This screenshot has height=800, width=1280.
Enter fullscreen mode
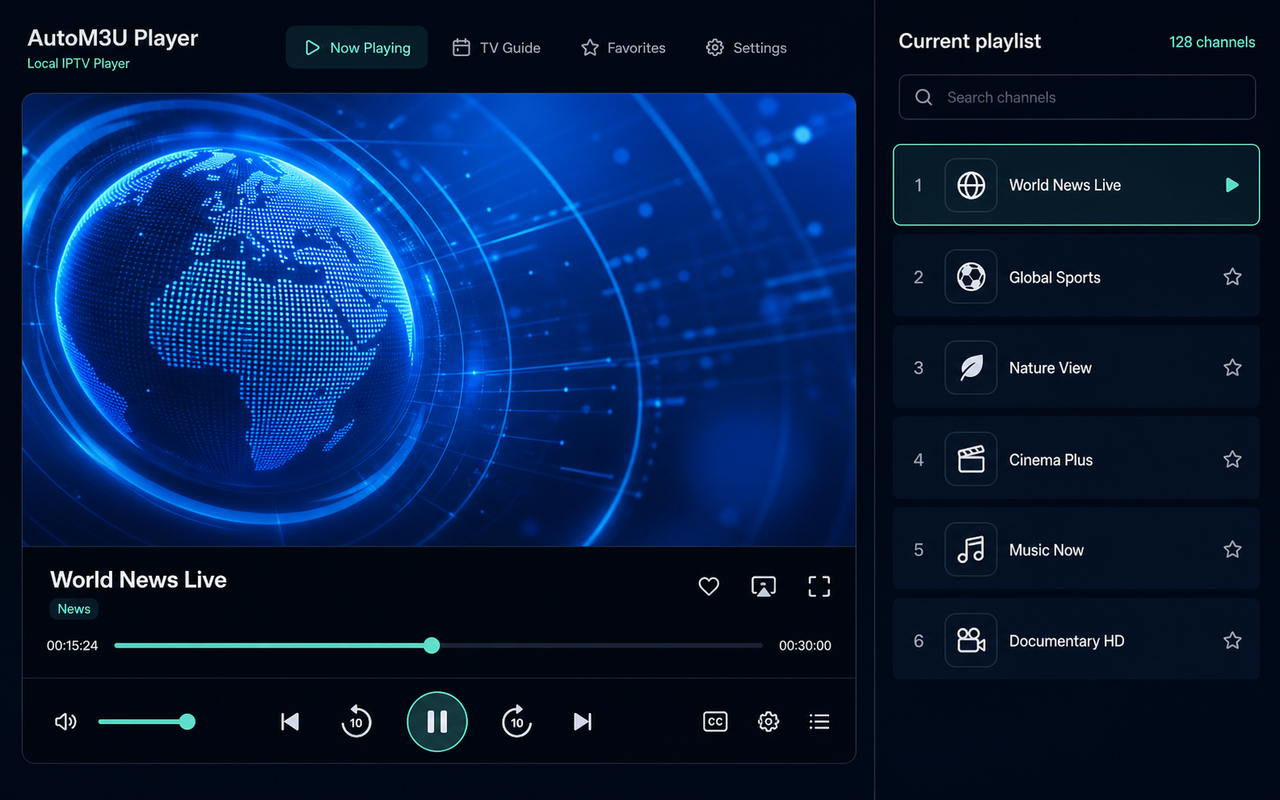point(819,586)
